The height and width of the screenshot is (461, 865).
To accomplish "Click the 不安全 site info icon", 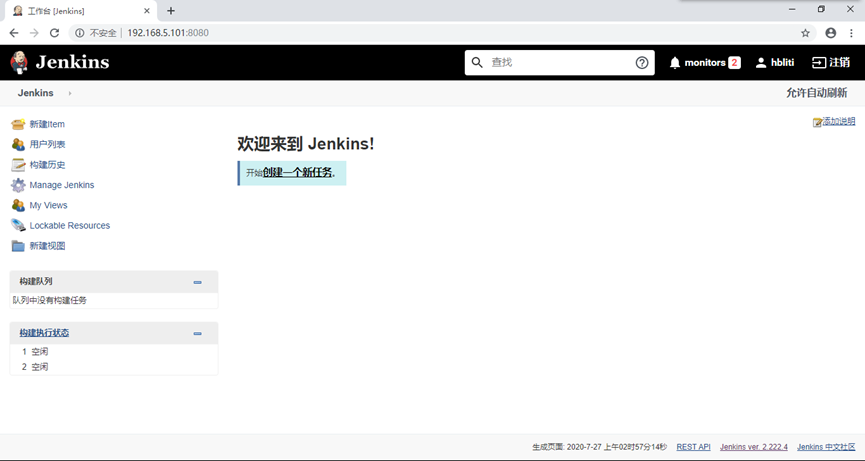I will point(80,33).
